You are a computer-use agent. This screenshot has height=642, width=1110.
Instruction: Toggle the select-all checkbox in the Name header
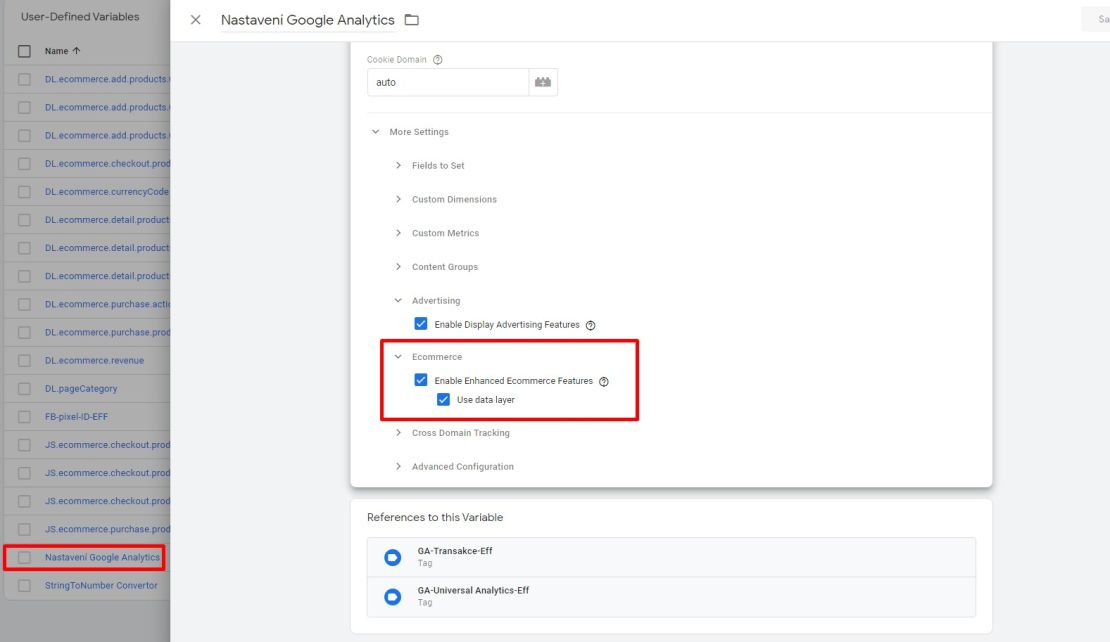coord(24,51)
